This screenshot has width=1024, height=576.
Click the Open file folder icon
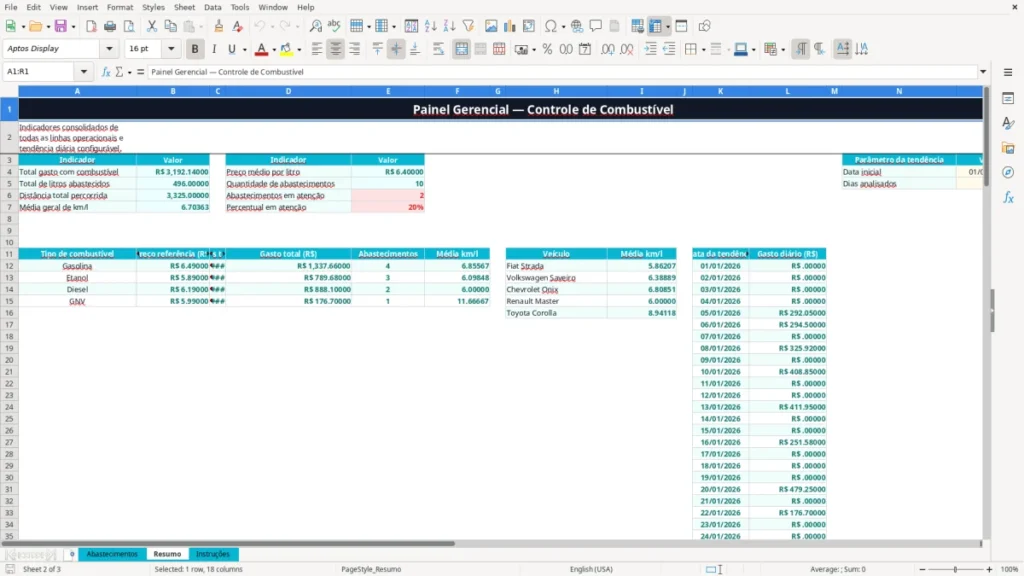click(35, 26)
